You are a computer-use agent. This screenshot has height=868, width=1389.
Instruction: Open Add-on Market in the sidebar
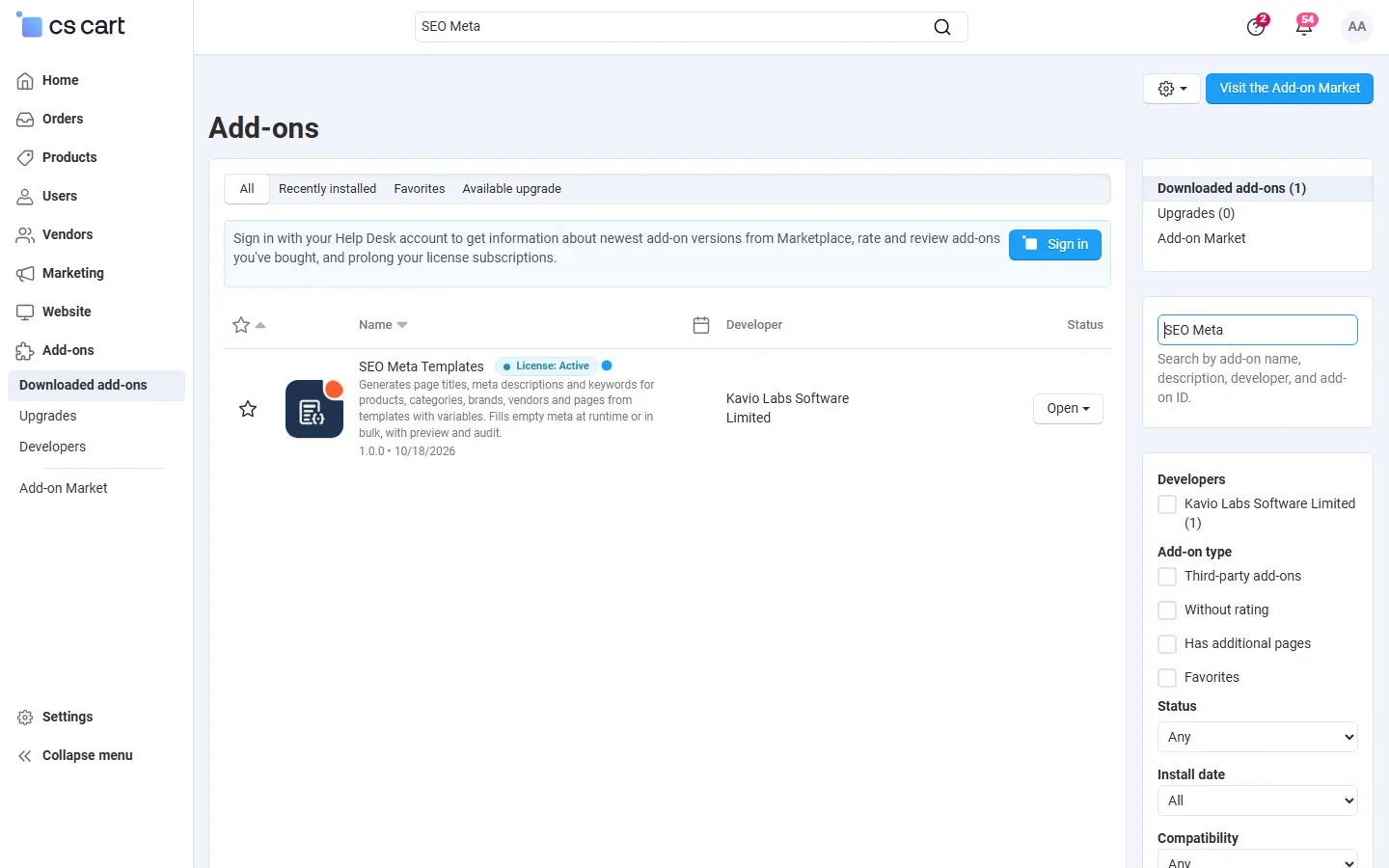(64, 489)
